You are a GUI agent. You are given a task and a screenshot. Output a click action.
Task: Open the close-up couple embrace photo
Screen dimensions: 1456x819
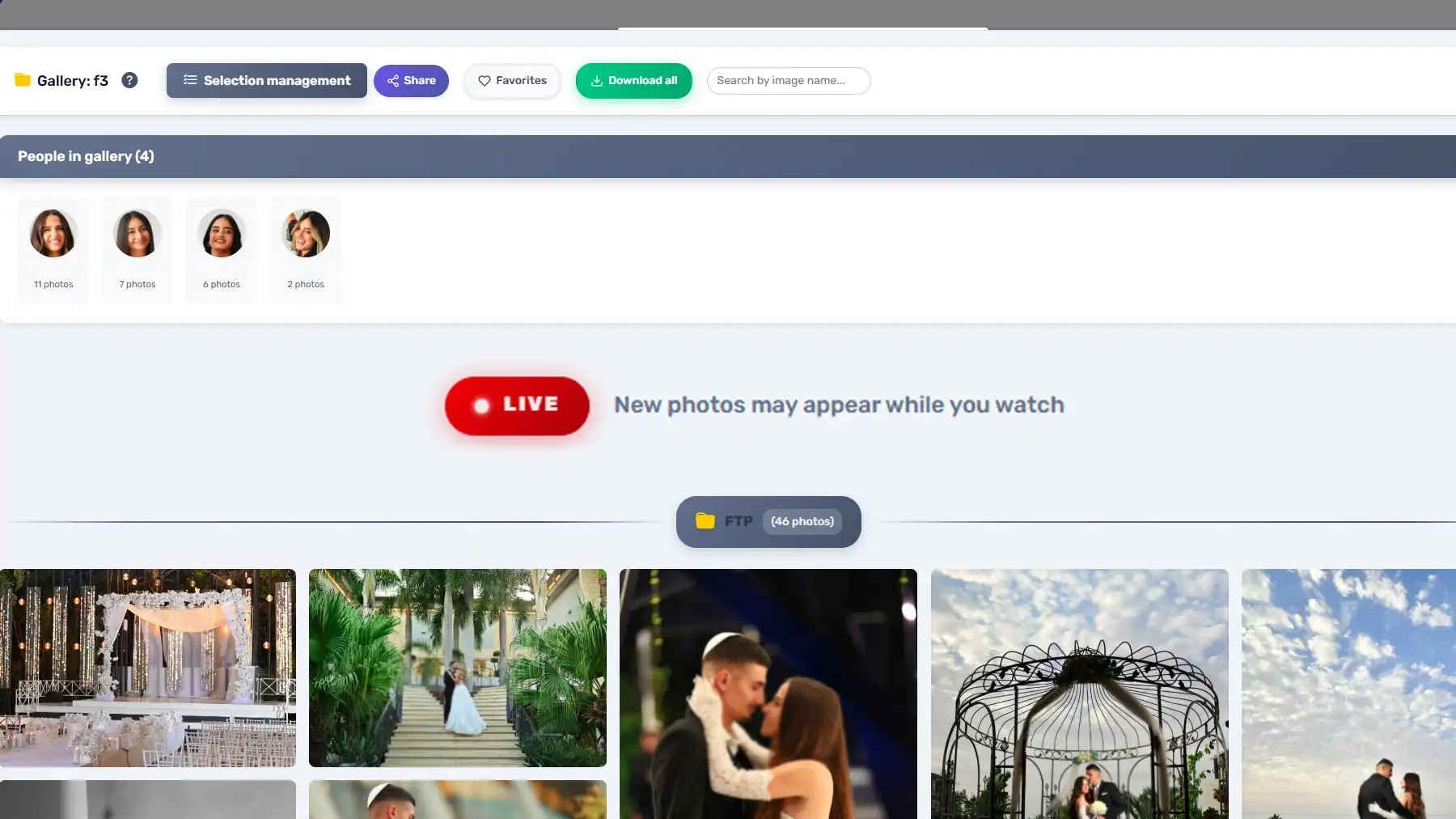(x=768, y=694)
